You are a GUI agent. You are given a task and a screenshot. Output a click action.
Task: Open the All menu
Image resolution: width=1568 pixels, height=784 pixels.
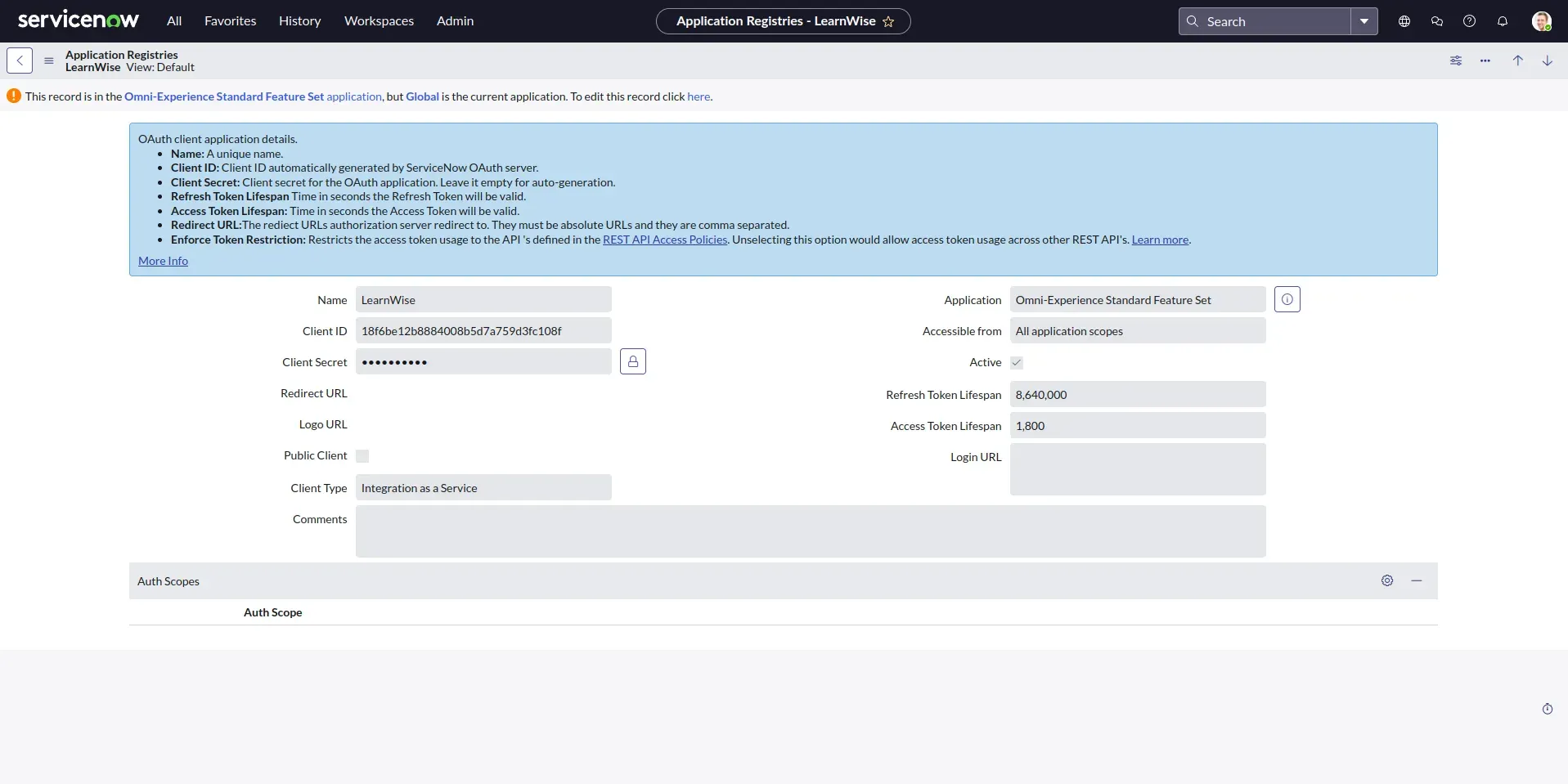[174, 21]
